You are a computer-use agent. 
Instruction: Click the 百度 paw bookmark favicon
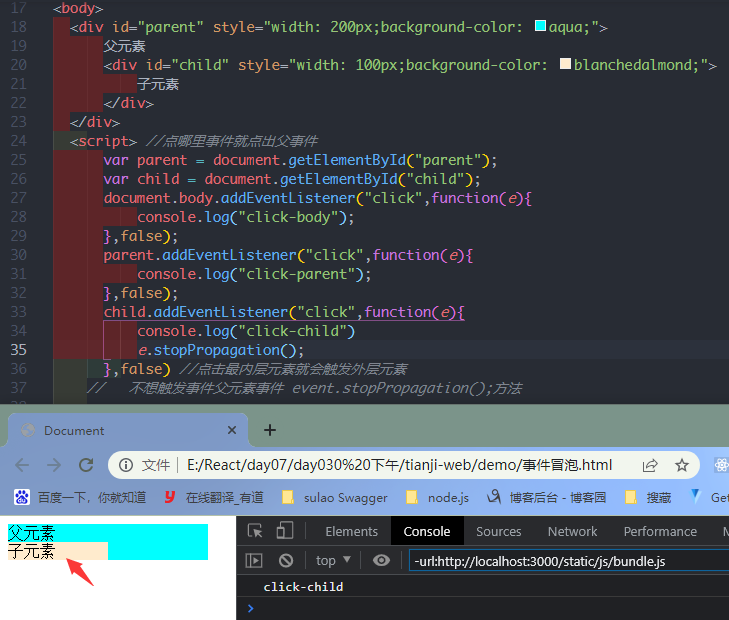[x=22, y=497]
